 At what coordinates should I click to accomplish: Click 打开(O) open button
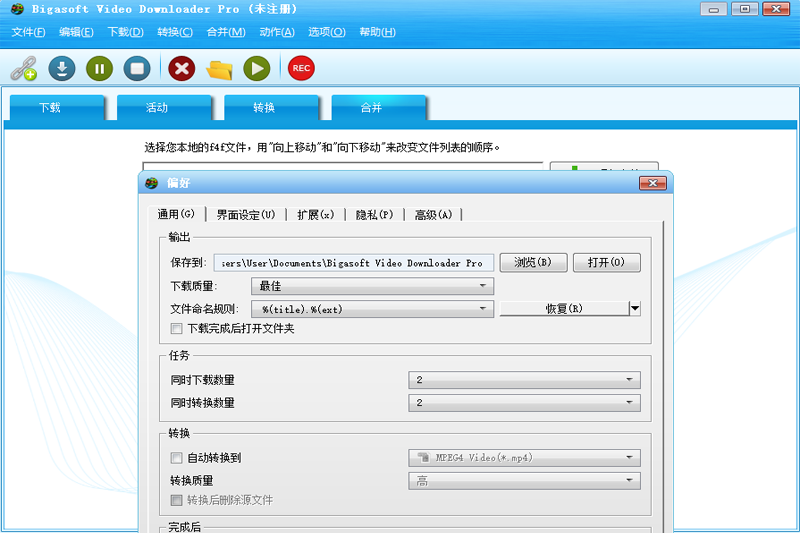(x=607, y=263)
